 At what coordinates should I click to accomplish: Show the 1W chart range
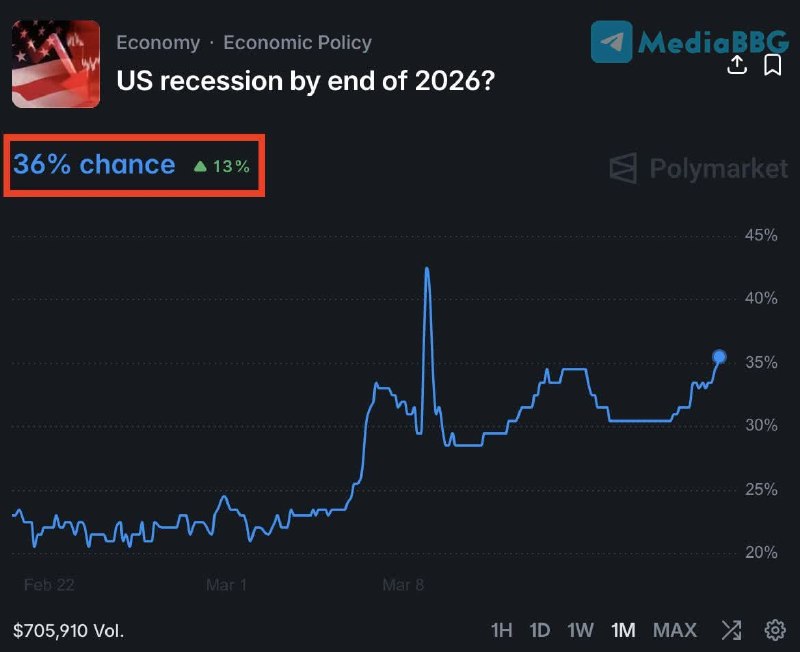click(580, 630)
